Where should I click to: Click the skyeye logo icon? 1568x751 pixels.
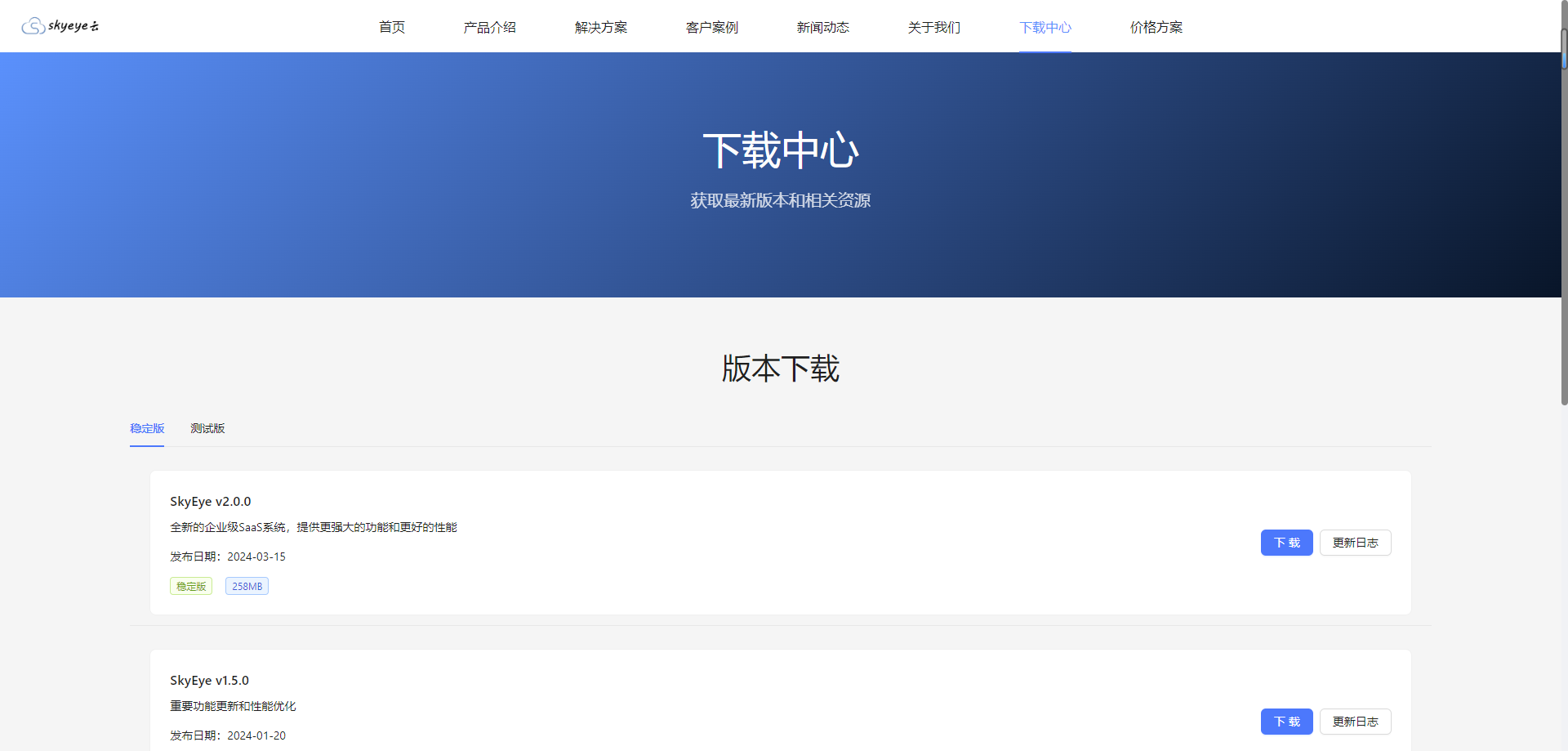(33, 25)
